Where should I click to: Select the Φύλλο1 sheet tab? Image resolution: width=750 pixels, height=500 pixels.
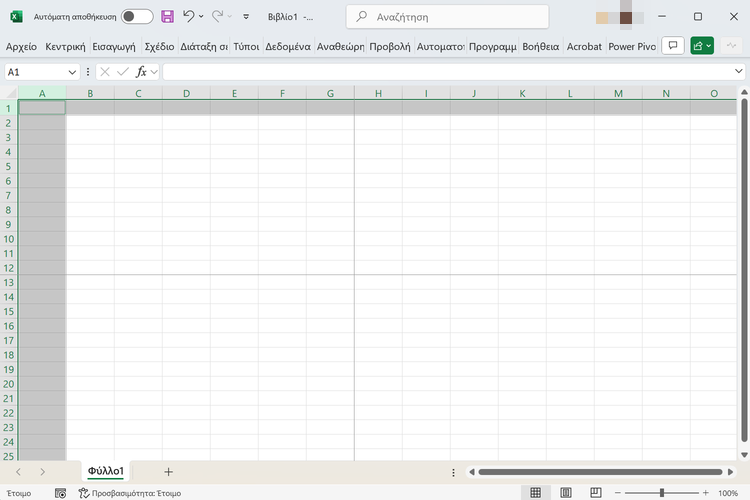point(106,471)
